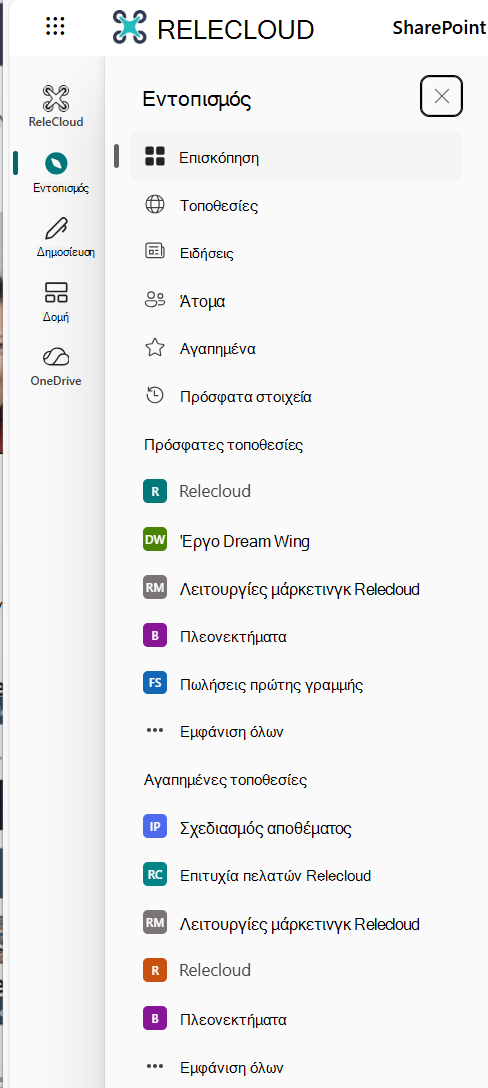The height and width of the screenshot is (1088, 488).
Task: Click the Relecloud drone logo in header
Action: point(131,28)
